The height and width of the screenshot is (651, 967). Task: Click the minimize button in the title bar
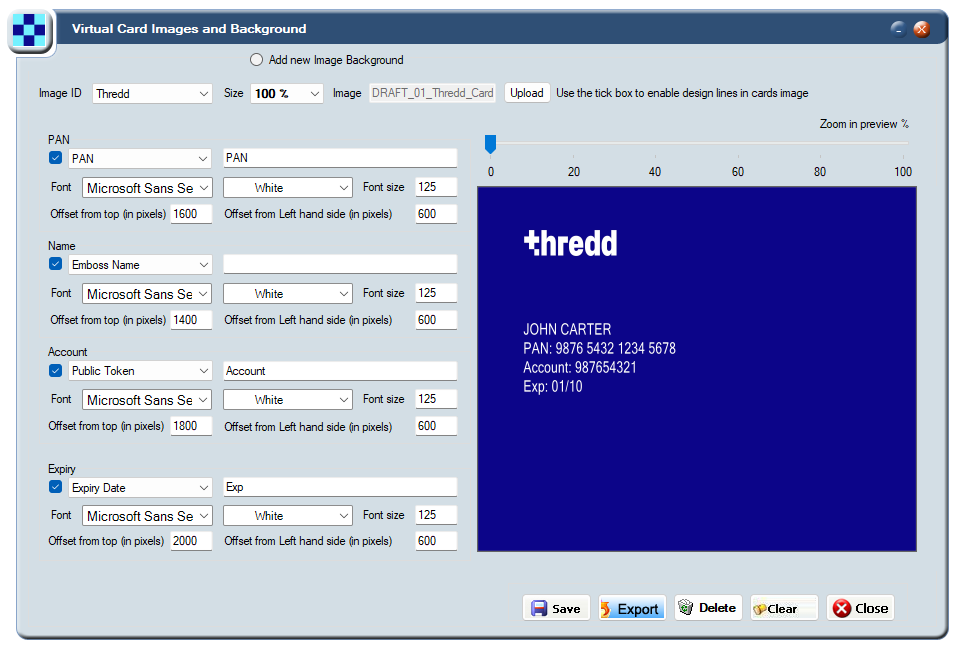[x=898, y=28]
